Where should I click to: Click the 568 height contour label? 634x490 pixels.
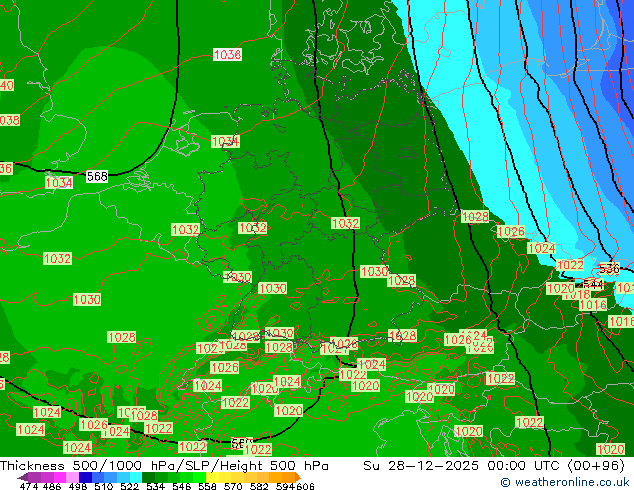(x=97, y=176)
